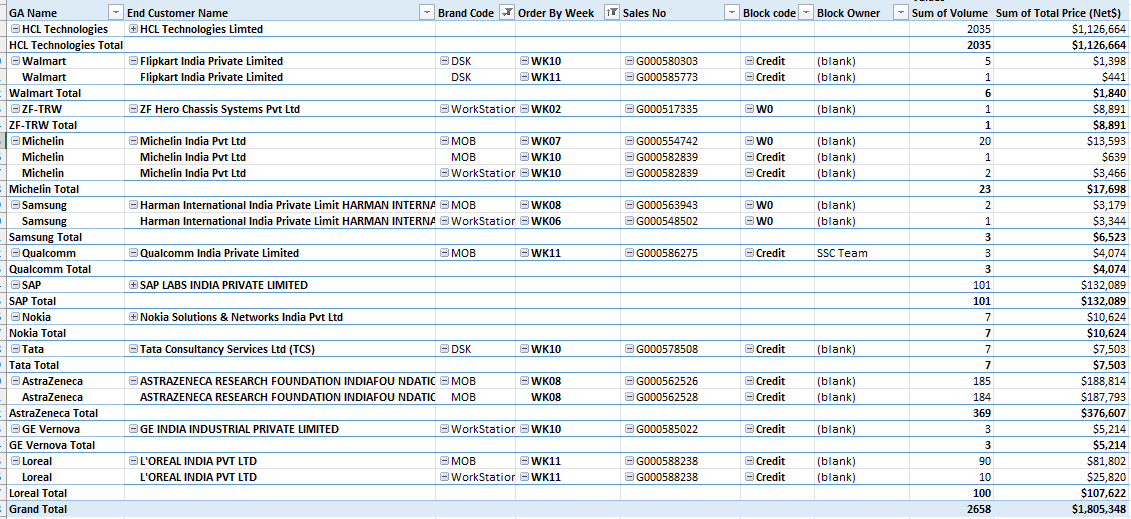Collapse the Nokia GA group
This screenshot has width=1131, height=519.
16,317
